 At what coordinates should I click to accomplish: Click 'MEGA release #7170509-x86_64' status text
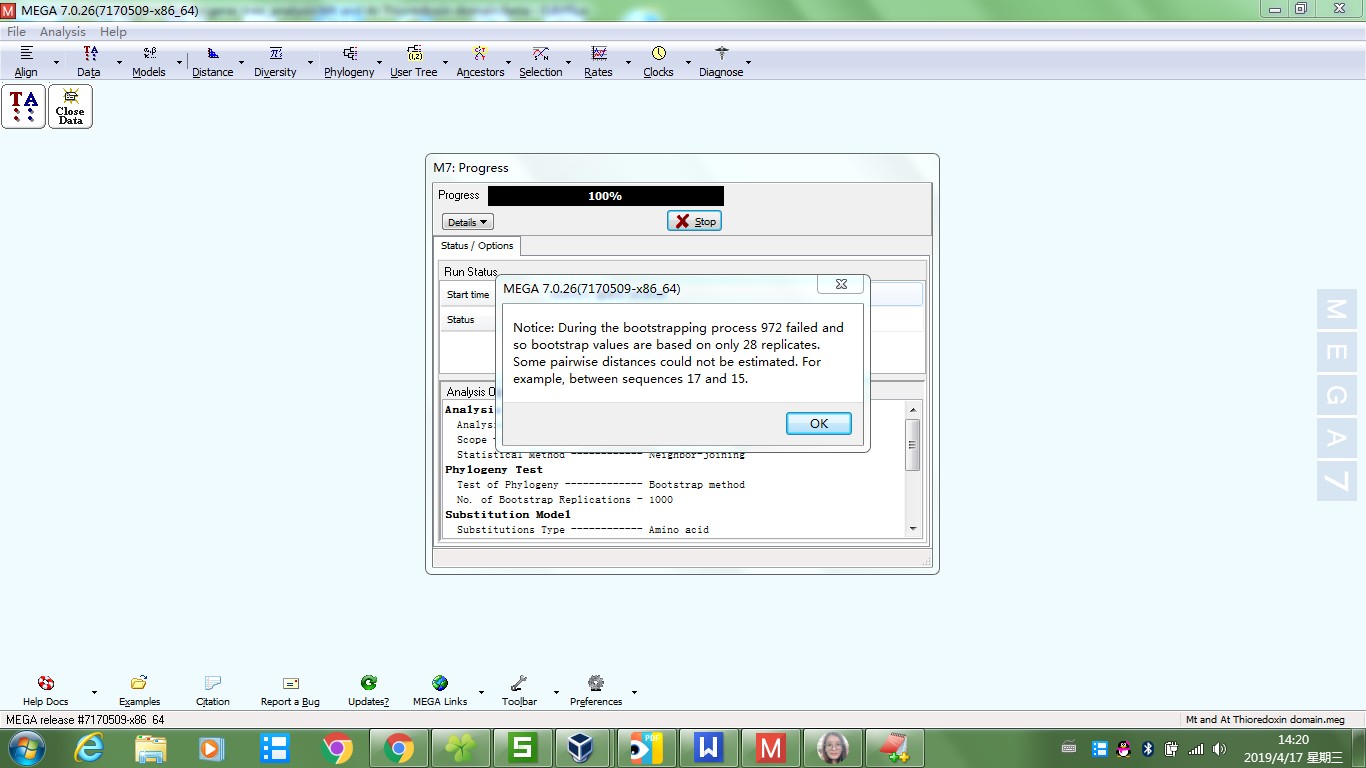[x=86, y=720]
